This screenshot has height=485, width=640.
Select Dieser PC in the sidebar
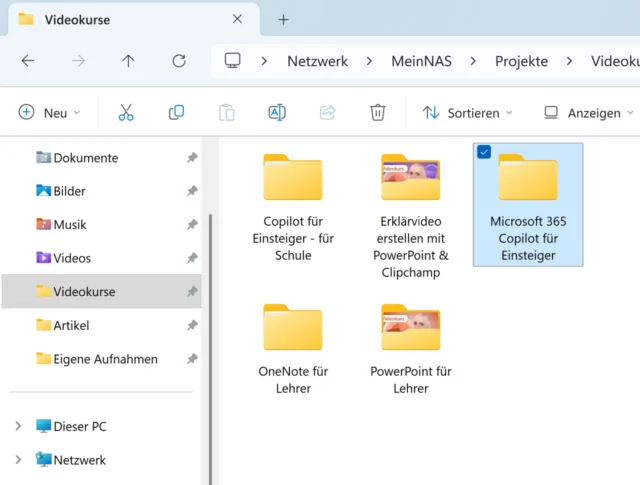pos(101,426)
